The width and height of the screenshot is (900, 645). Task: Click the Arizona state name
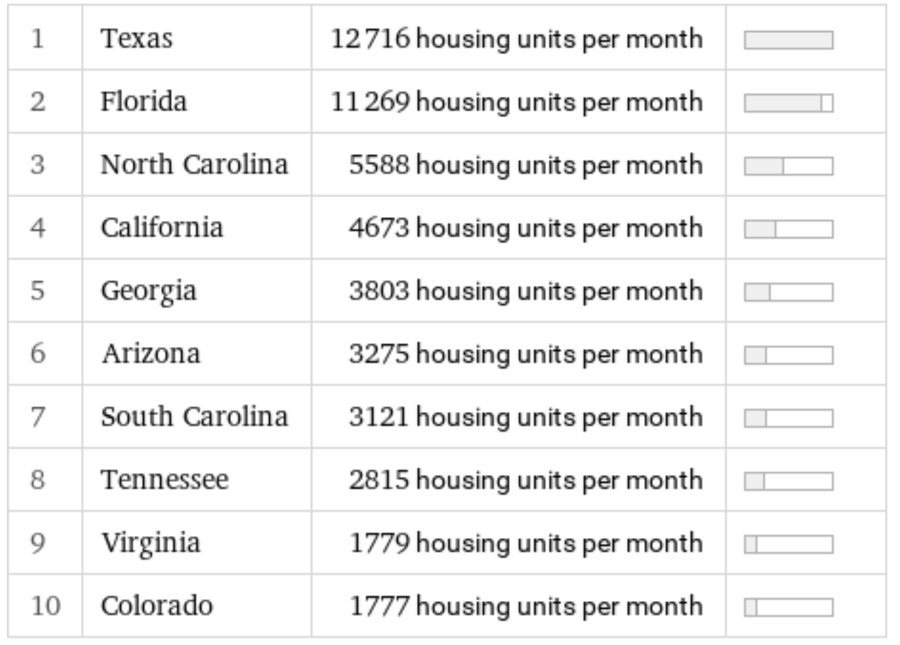point(150,354)
